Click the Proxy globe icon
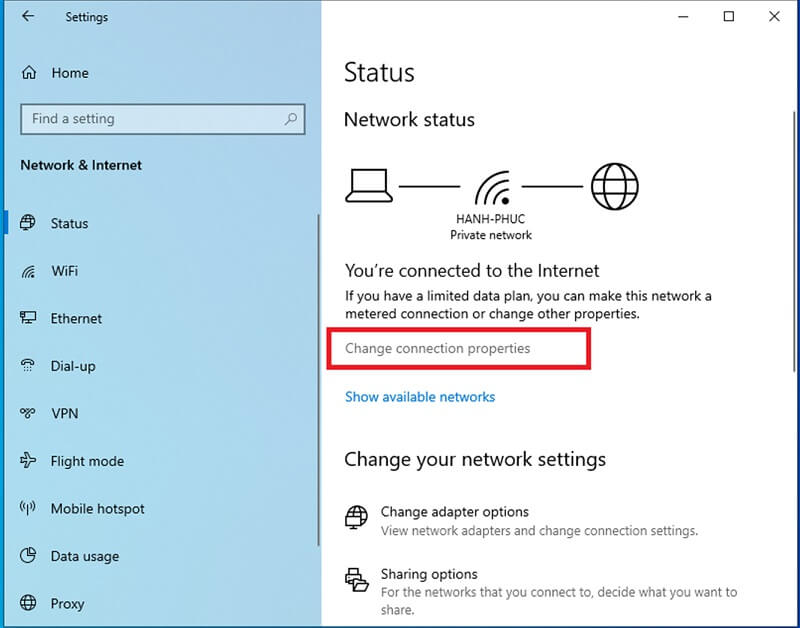This screenshot has width=800, height=628. 29,603
